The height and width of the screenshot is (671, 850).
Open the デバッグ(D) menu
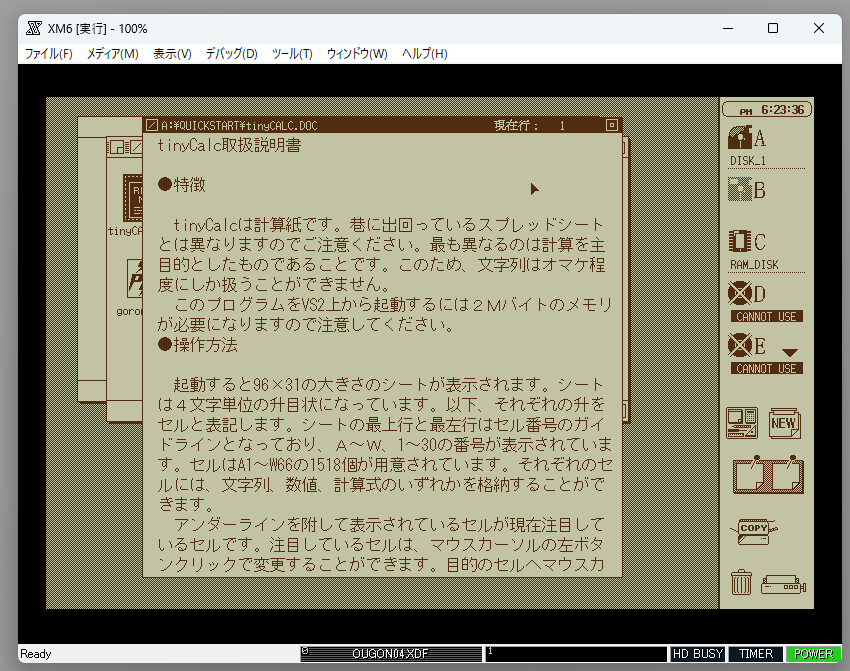coord(231,54)
